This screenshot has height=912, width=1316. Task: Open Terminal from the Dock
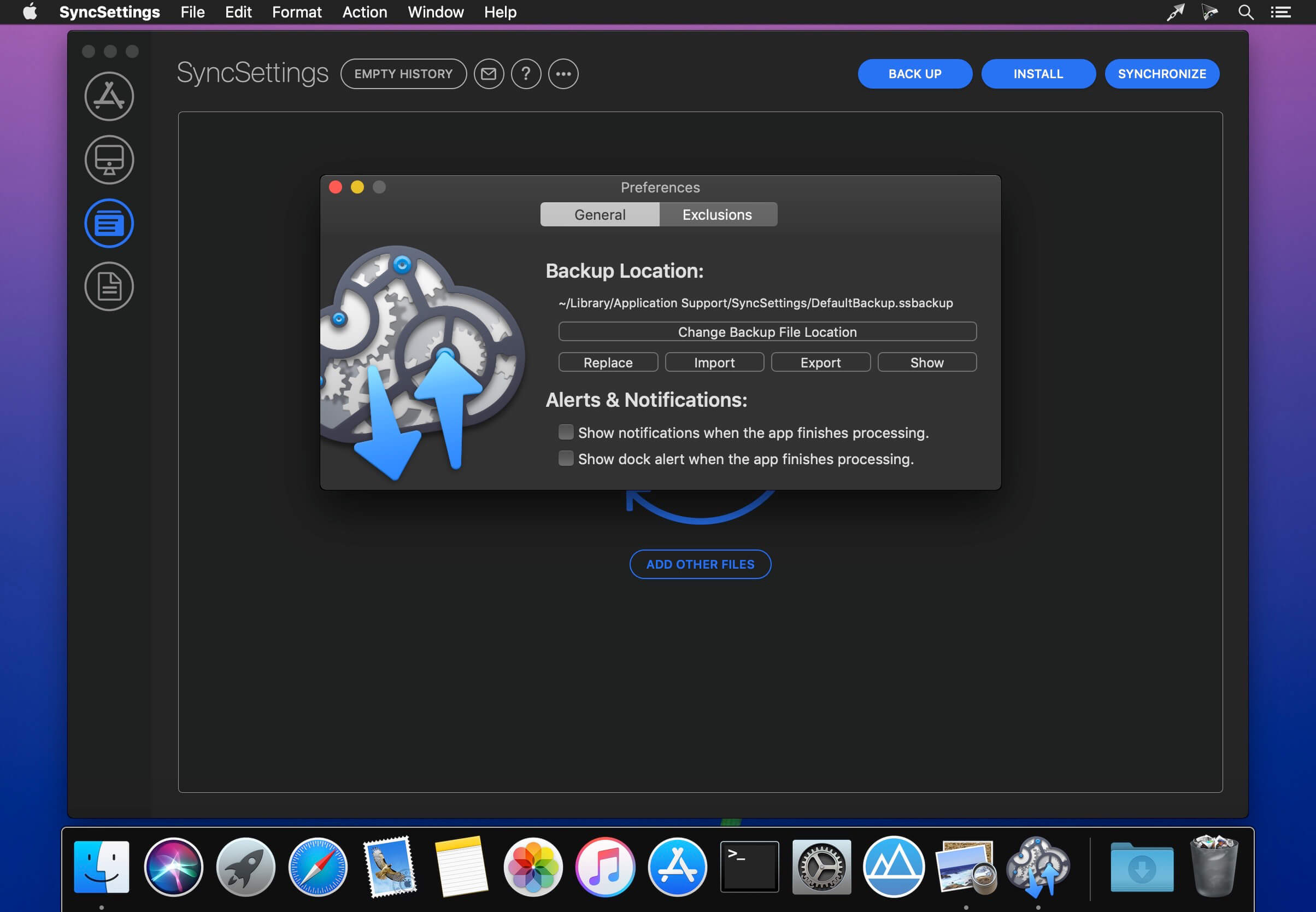(749, 867)
